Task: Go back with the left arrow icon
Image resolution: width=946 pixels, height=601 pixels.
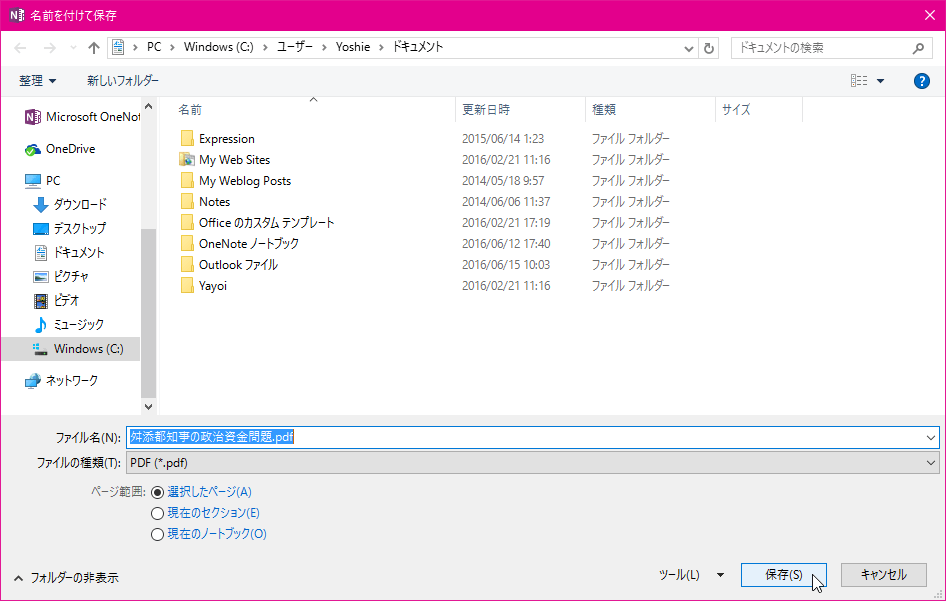Action: [x=20, y=48]
